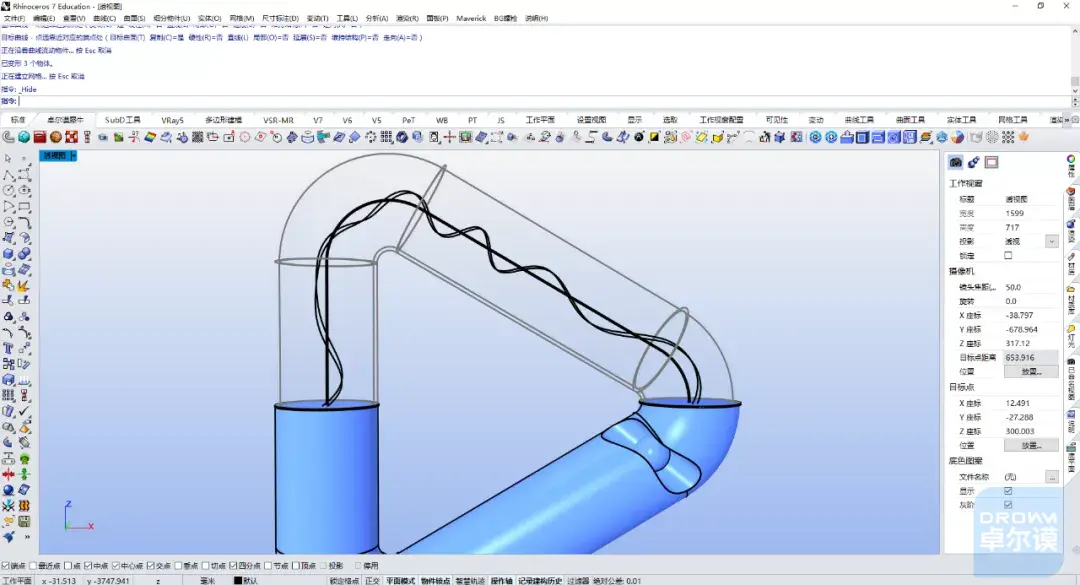Click the black-and-yellow square toolbar icon
This screenshot has width=1080, height=585.
click(x=654, y=137)
